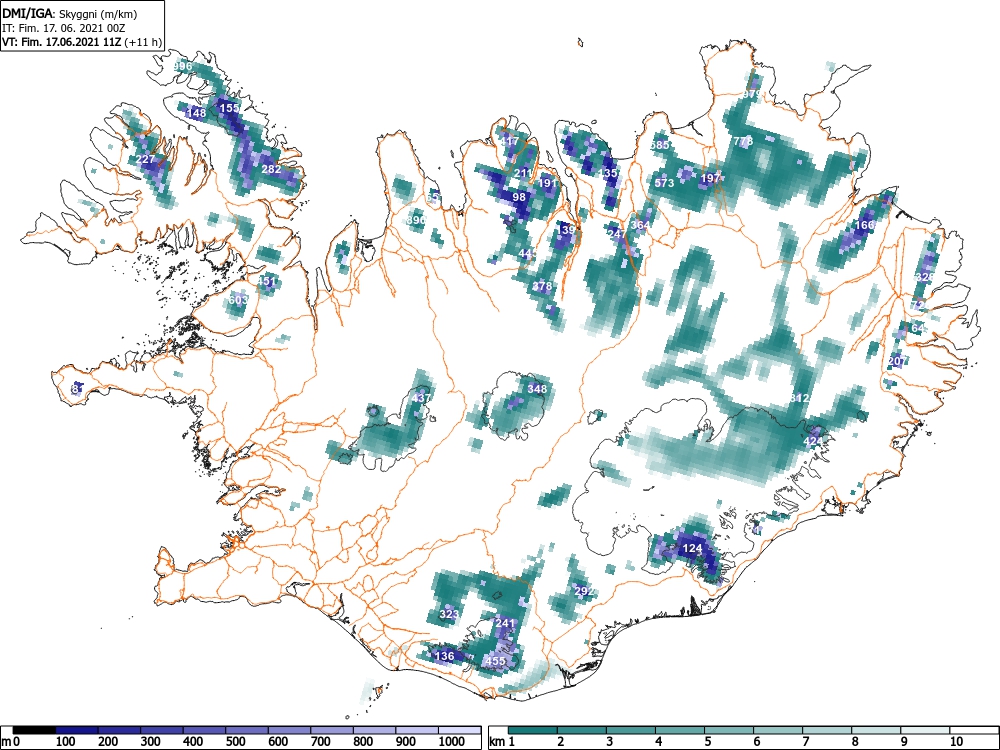
Task: Select the 585 visibility label
Action: pyautogui.click(x=659, y=145)
